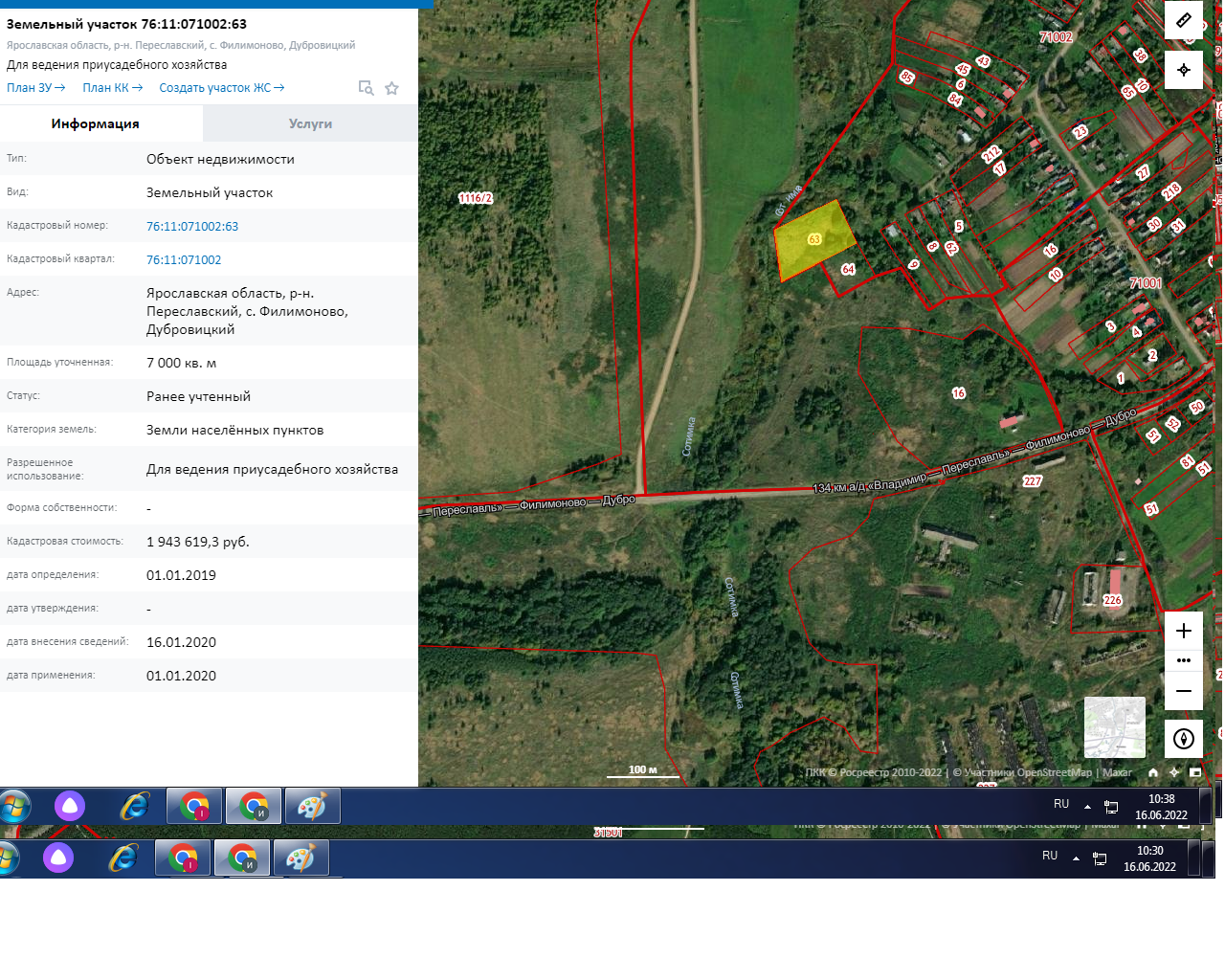Activate the ruler measurement tool
The width and height of the screenshot is (1225, 980).
[x=1184, y=20]
